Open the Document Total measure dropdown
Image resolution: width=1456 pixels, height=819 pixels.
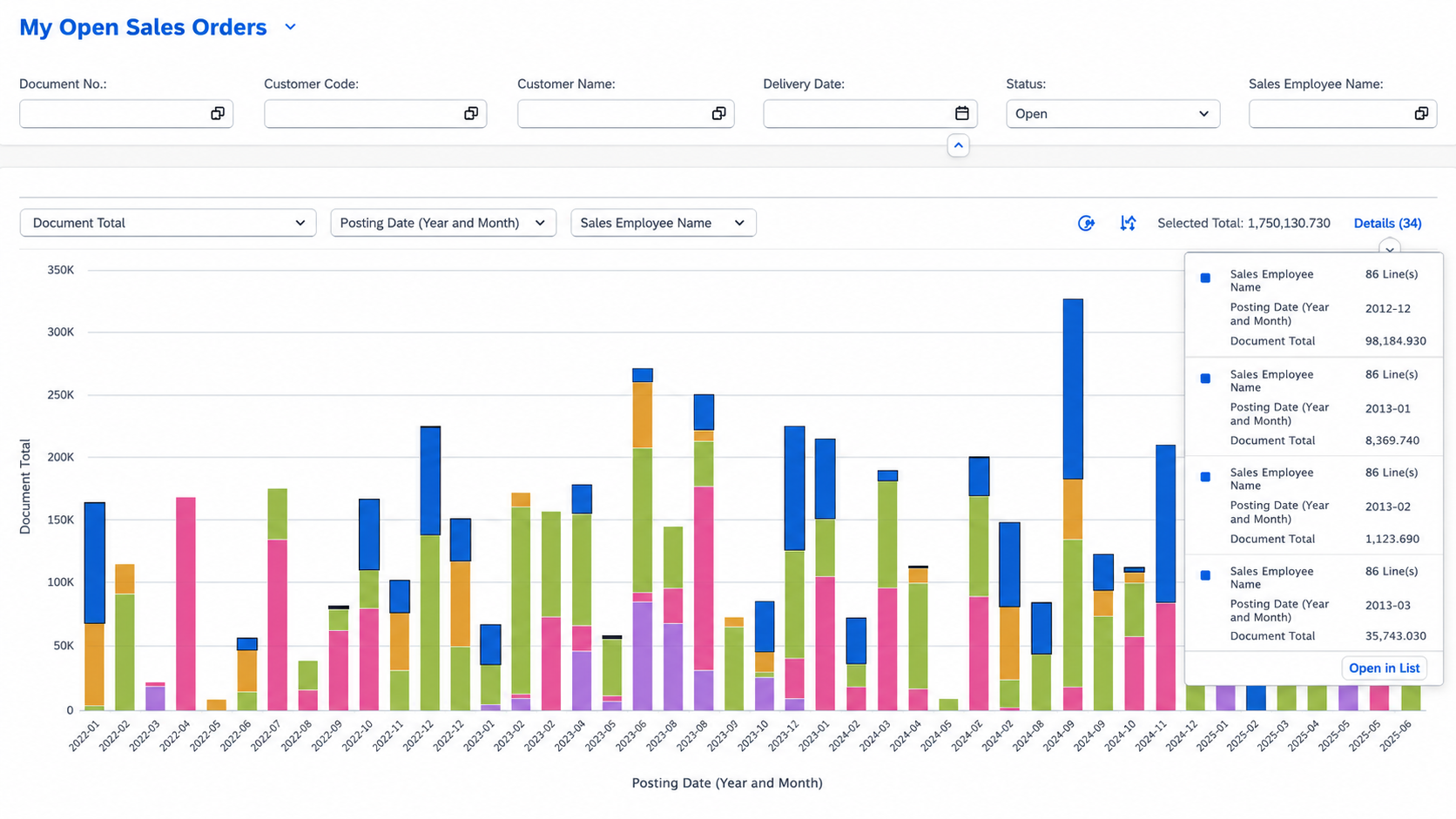pyautogui.click(x=168, y=223)
